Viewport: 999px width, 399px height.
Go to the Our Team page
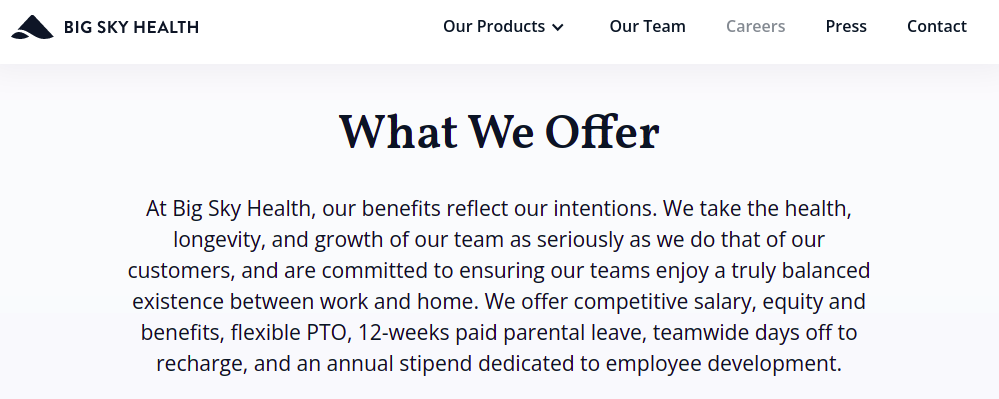click(x=647, y=26)
